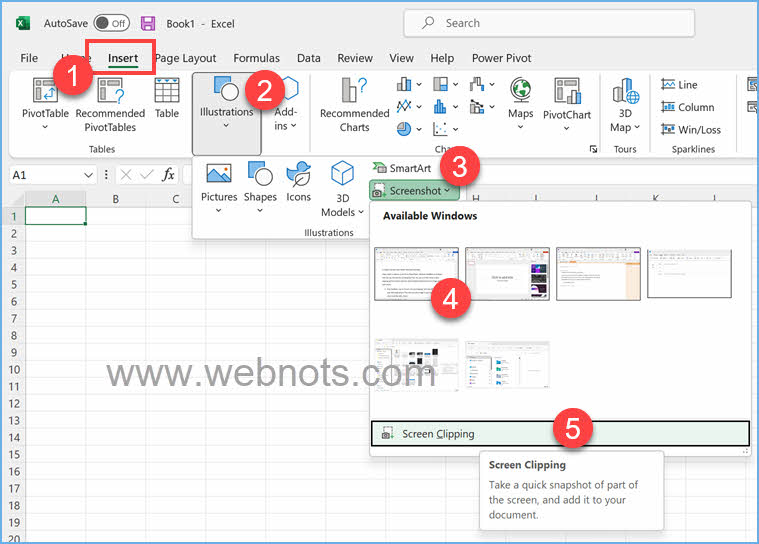This screenshot has width=759, height=544.
Task: Open the Formulas tab
Action: [257, 58]
